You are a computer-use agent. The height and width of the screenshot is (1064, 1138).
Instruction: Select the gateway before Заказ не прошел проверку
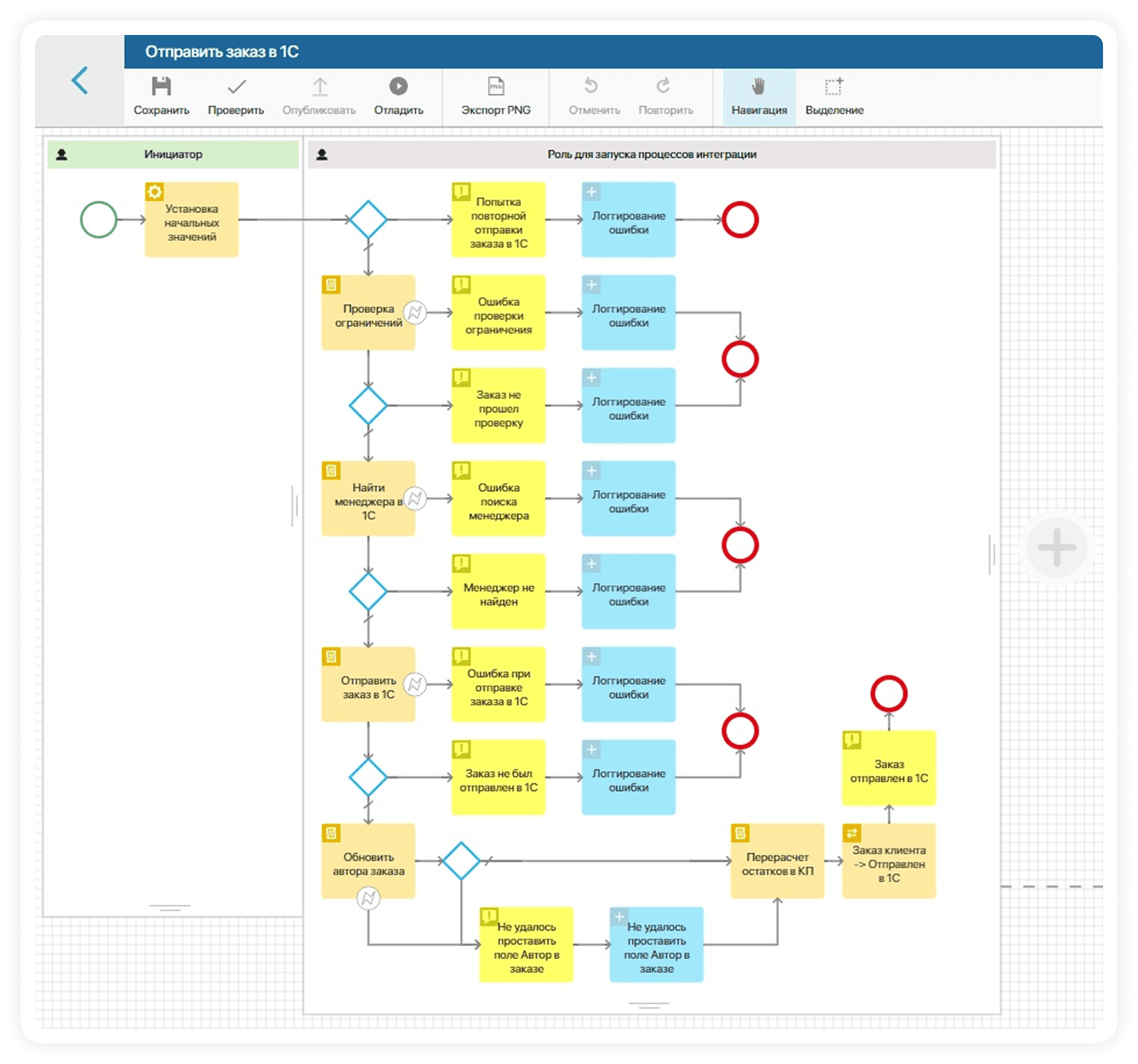pyautogui.click(x=368, y=406)
